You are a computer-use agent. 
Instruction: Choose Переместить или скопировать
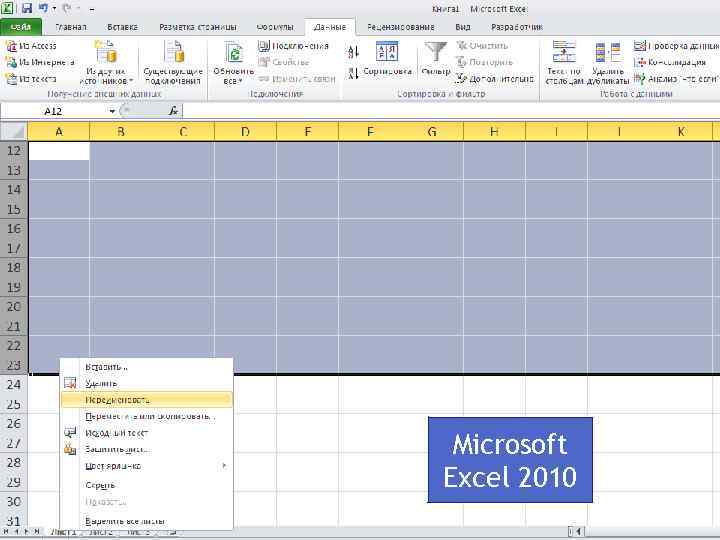click(x=146, y=416)
